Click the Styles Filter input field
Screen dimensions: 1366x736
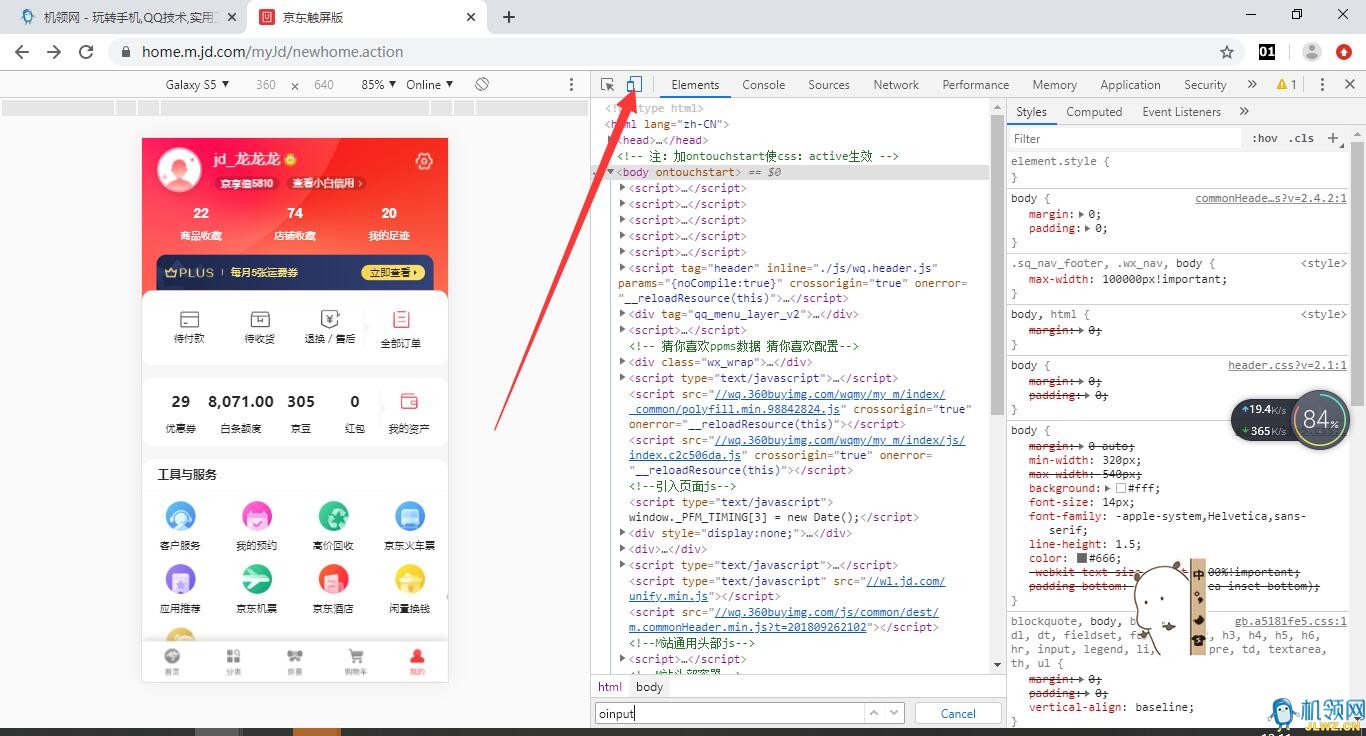click(x=1125, y=139)
